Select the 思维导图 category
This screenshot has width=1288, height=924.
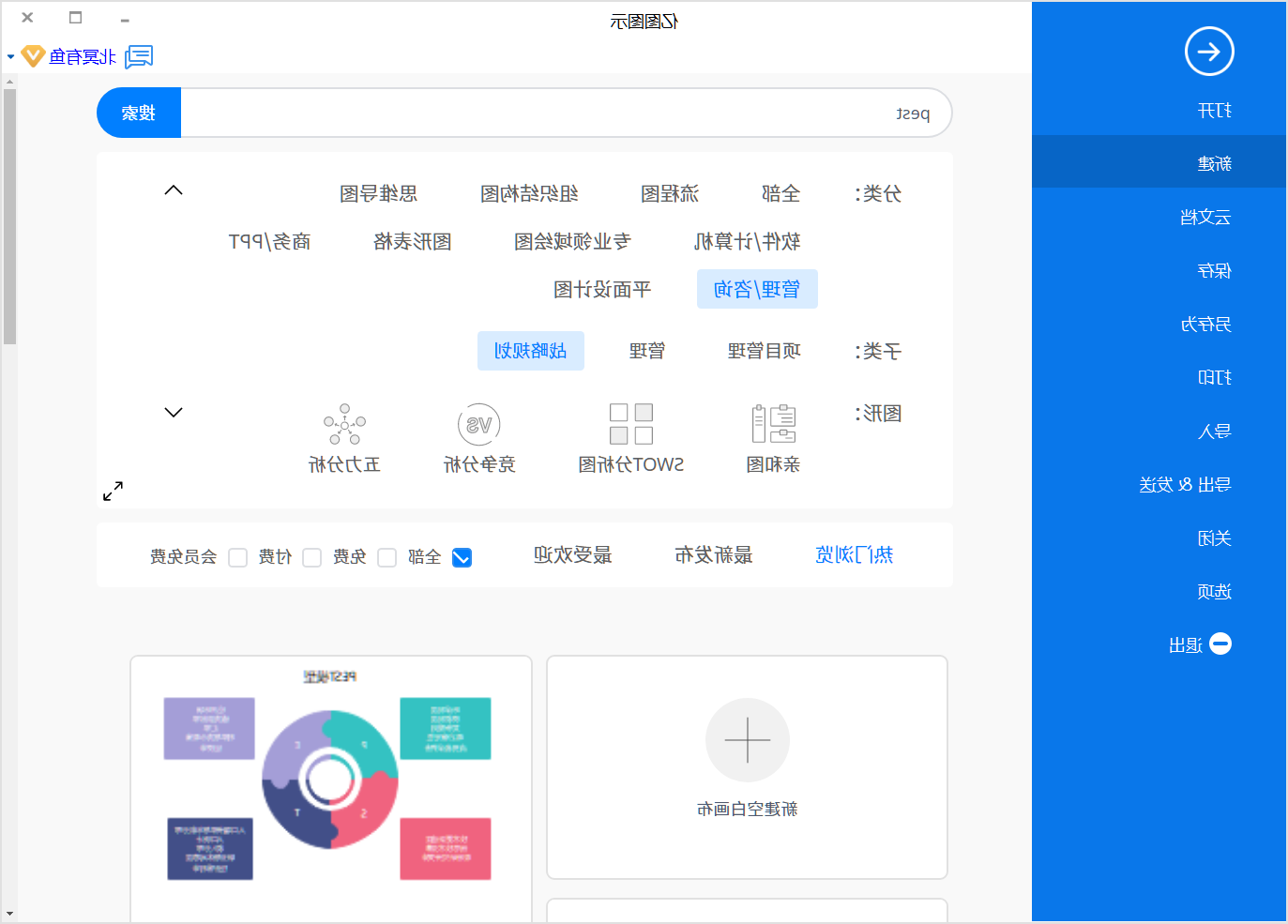[x=378, y=193]
